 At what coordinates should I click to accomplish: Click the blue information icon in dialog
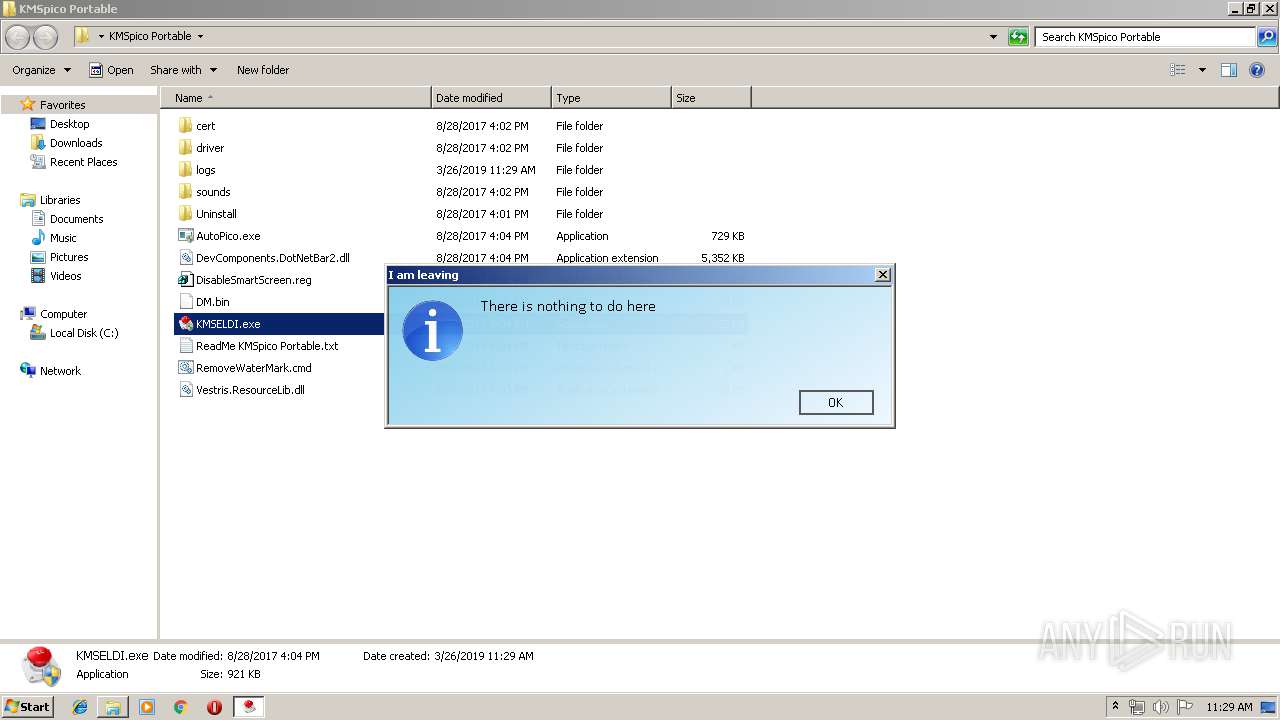coord(432,331)
